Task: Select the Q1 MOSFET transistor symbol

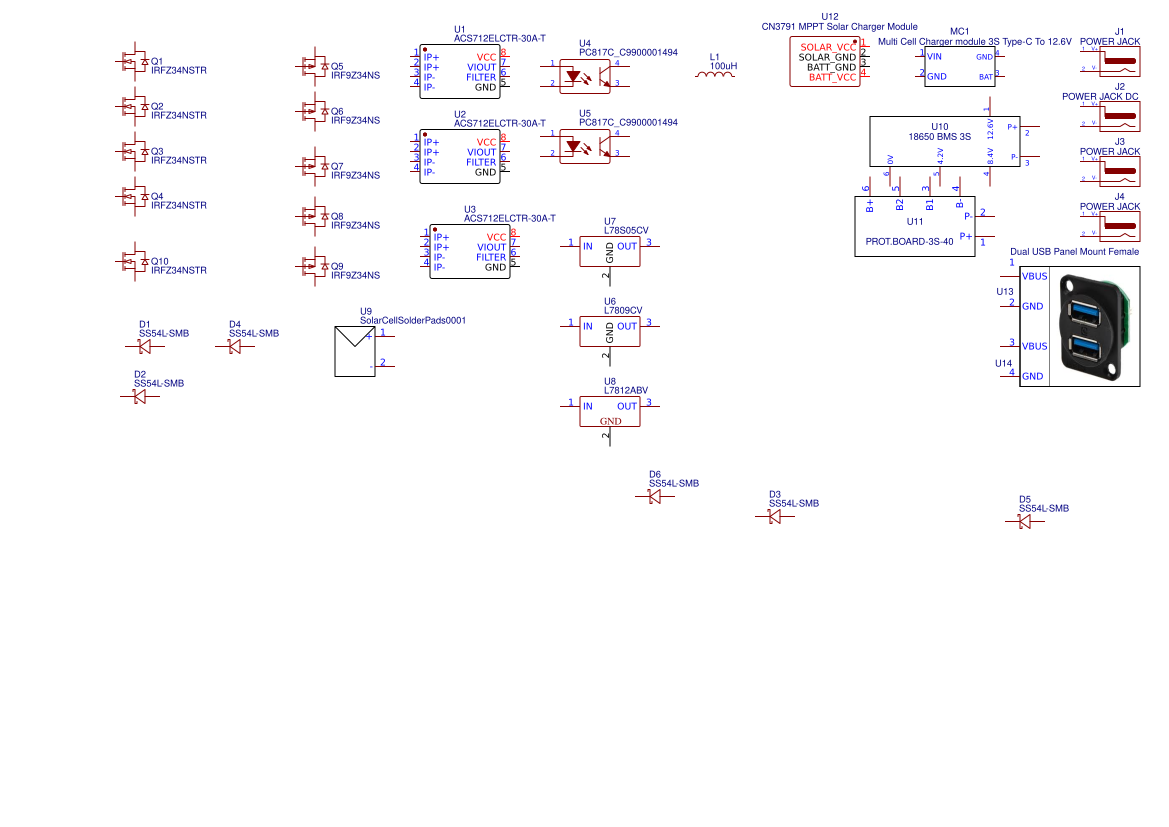Action: click(x=132, y=61)
